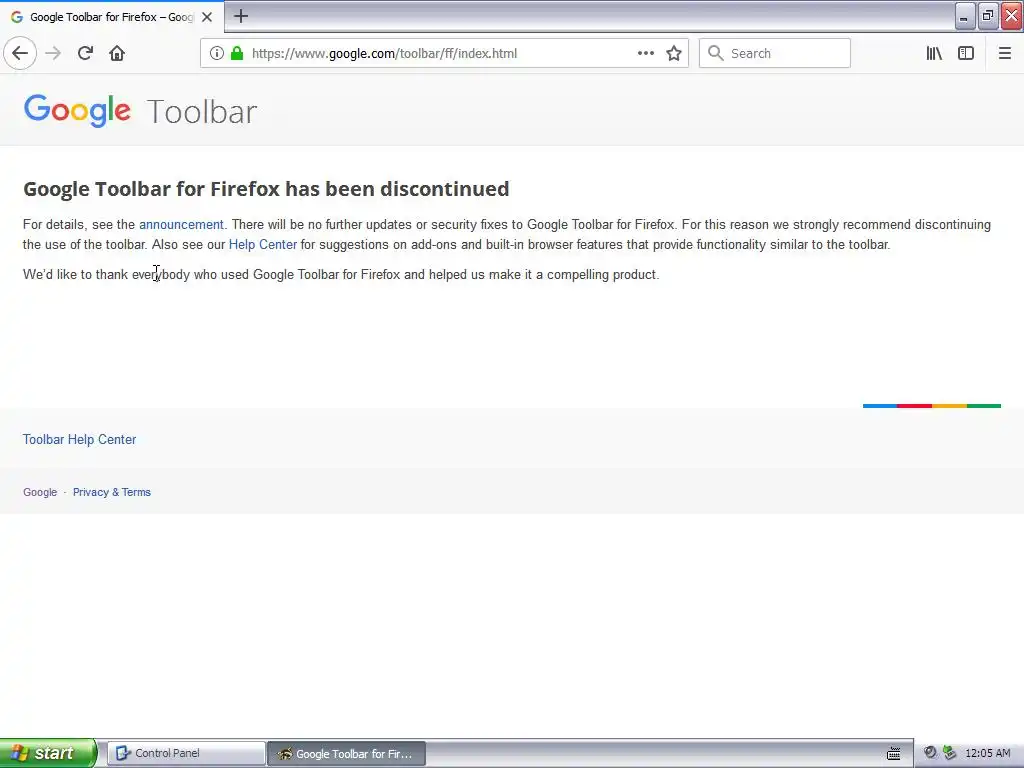1024x768 pixels.
Task: Open the Firefox hamburger menu
Action: (x=1005, y=54)
